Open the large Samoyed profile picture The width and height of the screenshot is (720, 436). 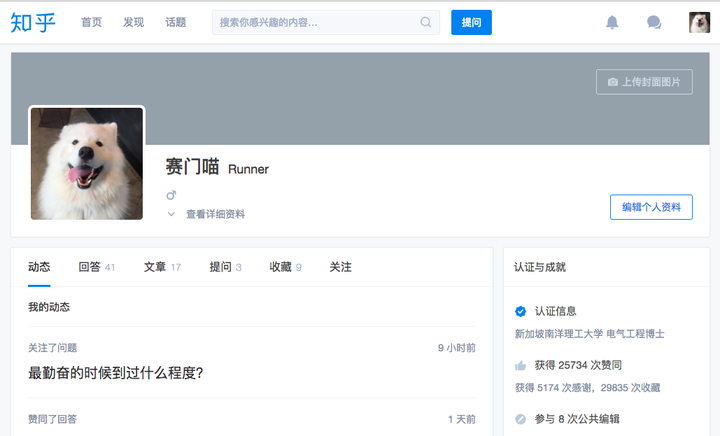coord(87,164)
